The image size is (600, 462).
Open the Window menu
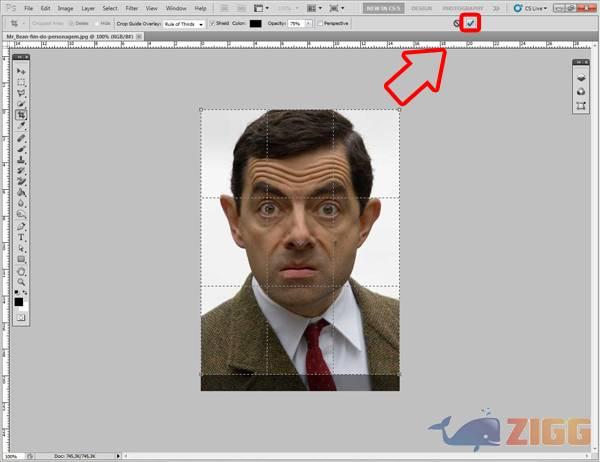coord(176,8)
